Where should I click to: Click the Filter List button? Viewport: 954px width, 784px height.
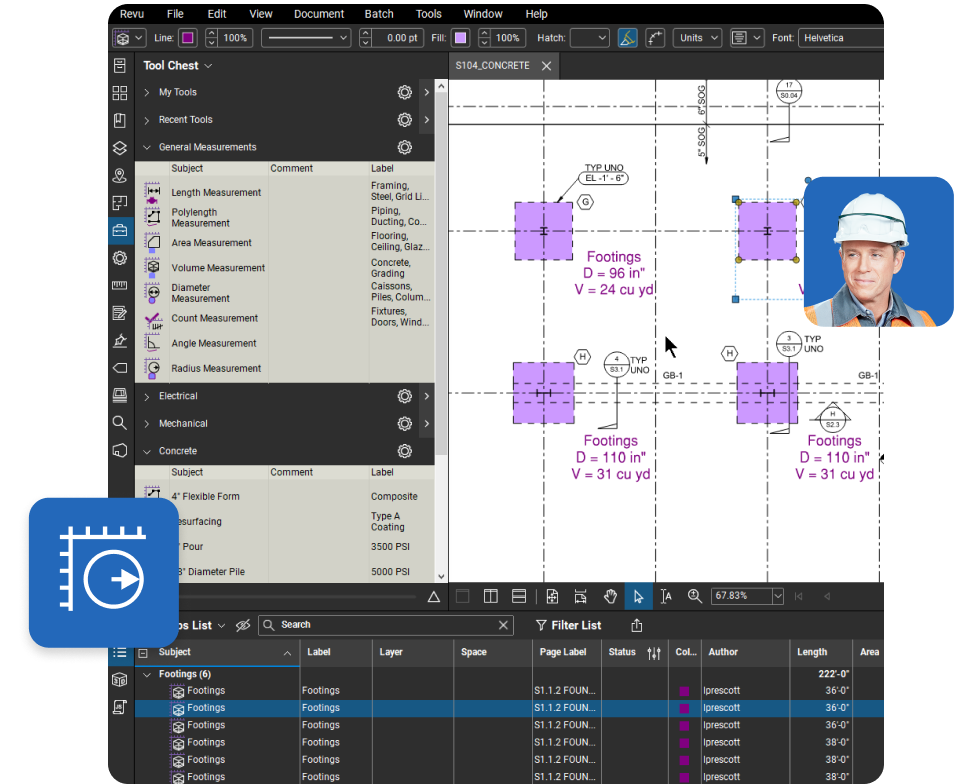pyautogui.click(x=568, y=625)
